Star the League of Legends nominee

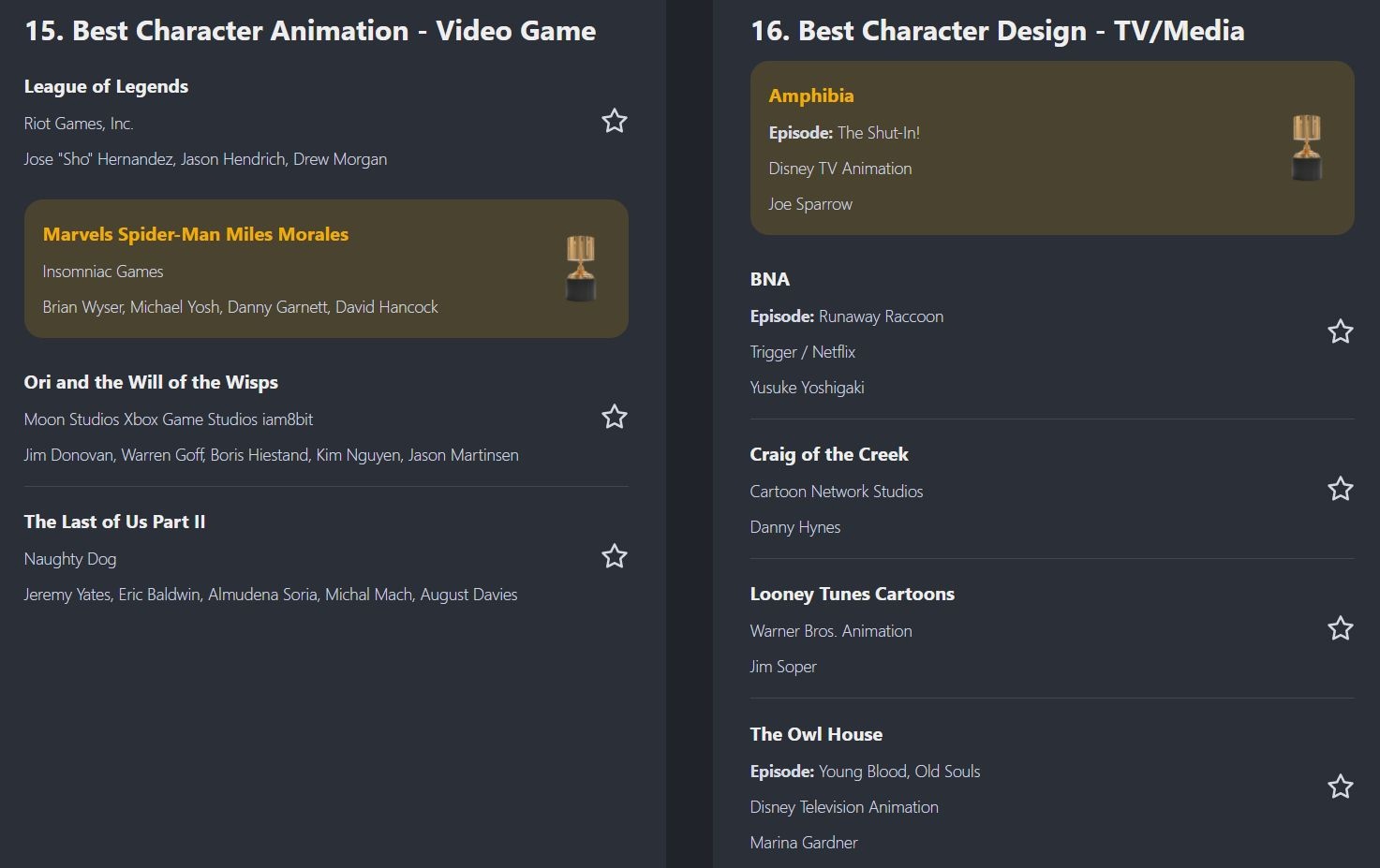(x=614, y=121)
